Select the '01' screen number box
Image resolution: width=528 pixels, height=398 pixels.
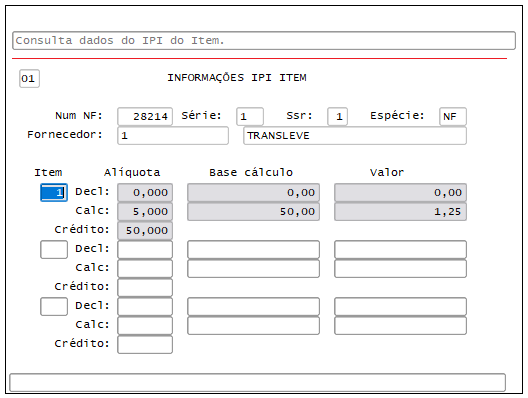tap(29, 78)
